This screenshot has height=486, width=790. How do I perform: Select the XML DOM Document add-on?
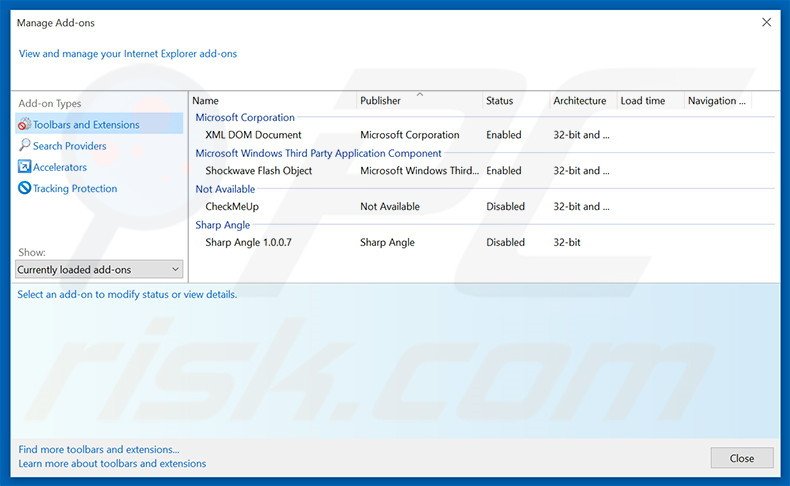253,135
